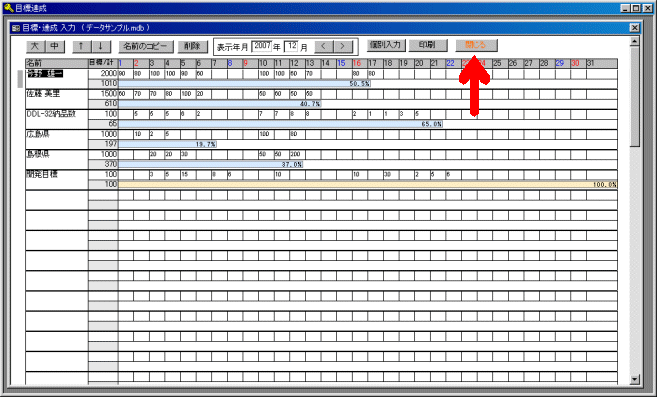Click the orange 閉じる close button

point(476,45)
